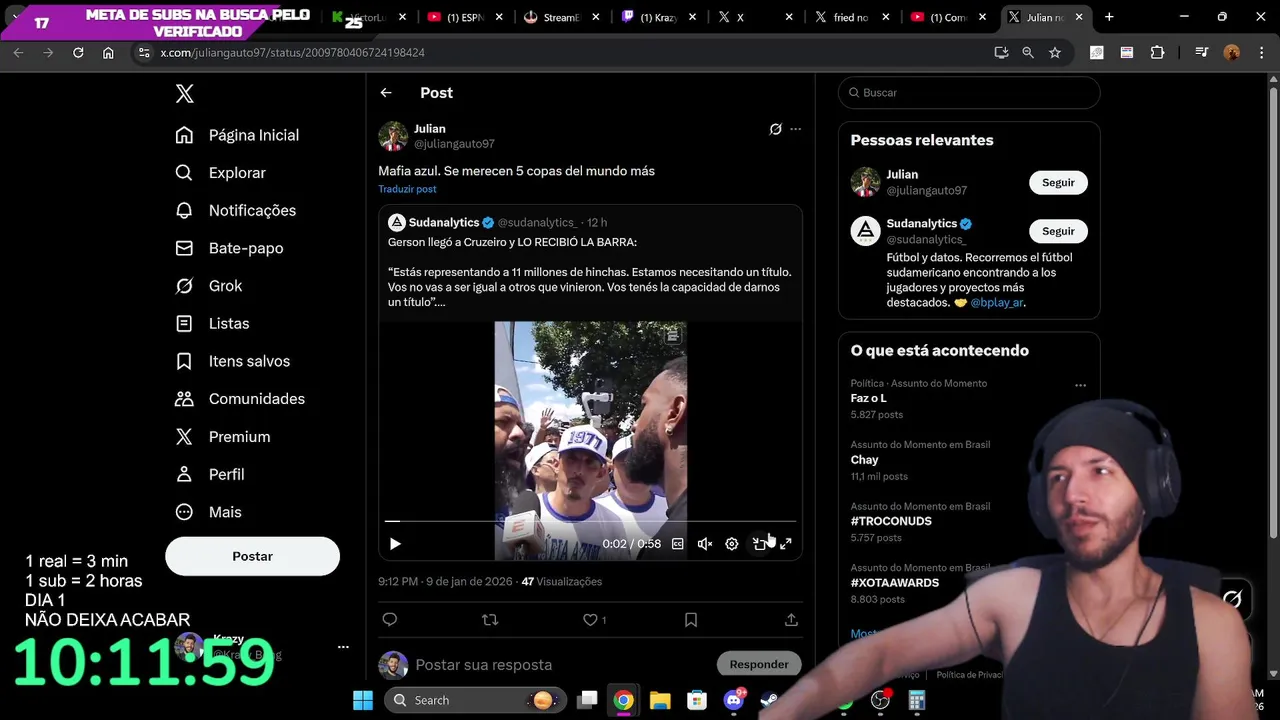Viewport: 1280px width, 720px height.
Task: Open video settings gear
Action: [x=732, y=544]
